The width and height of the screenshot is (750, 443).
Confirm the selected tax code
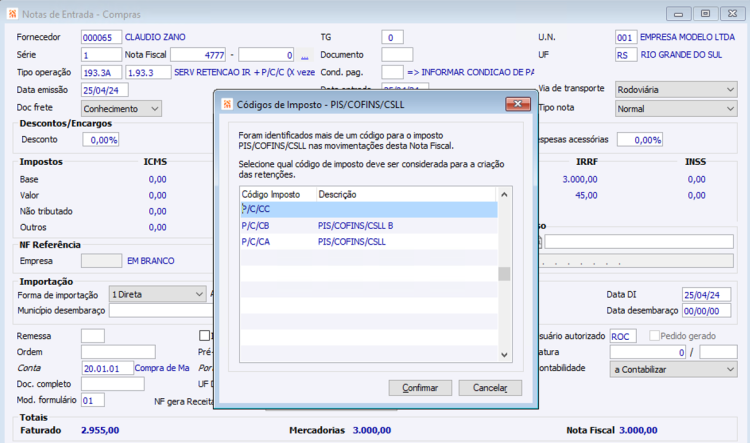[x=420, y=388]
